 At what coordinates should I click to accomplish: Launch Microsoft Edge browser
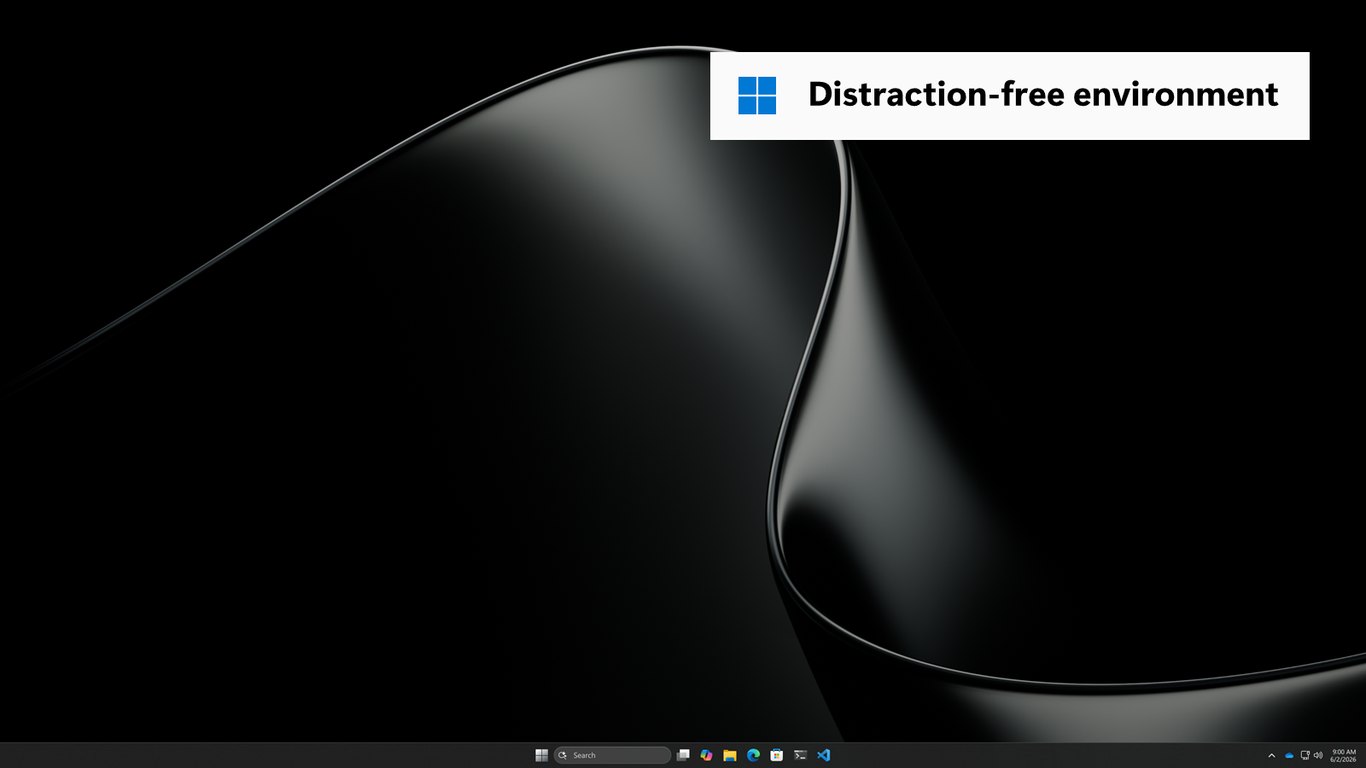(x=753, y=755)
